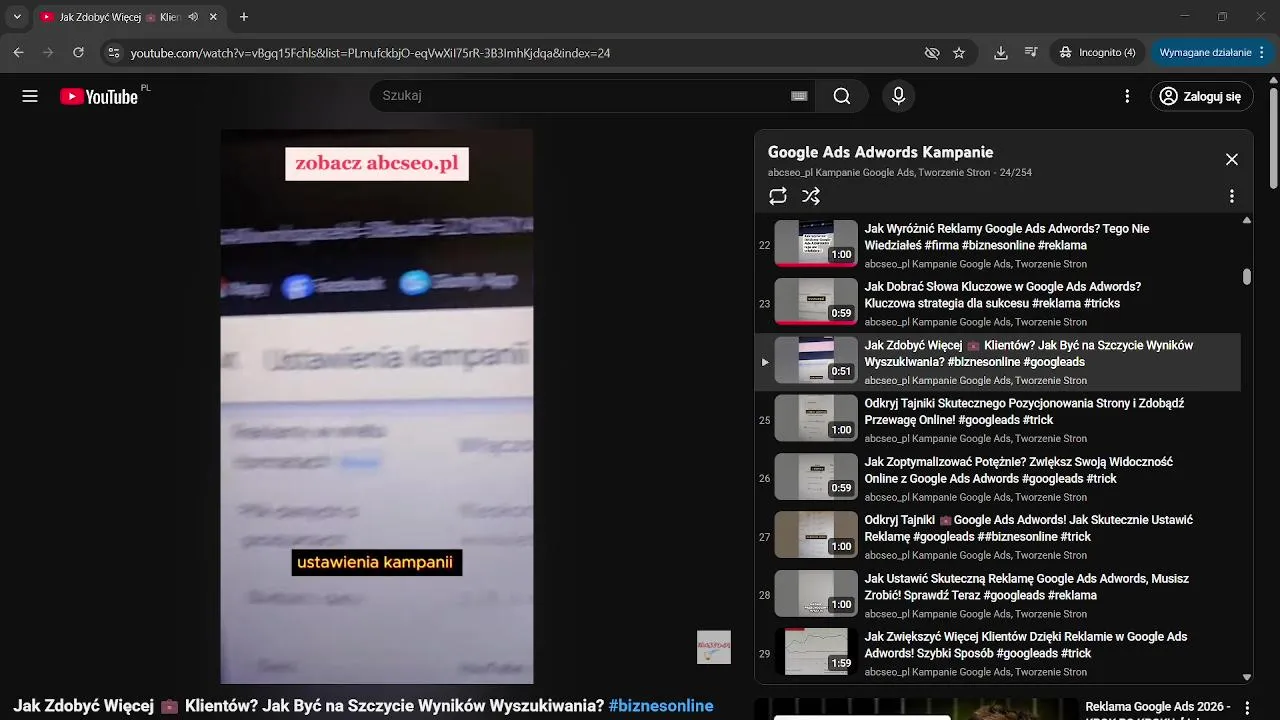The image size is (1280, 720).
Task: Click the #biznesonline hashtag in video title
Action: click(660, 706)
